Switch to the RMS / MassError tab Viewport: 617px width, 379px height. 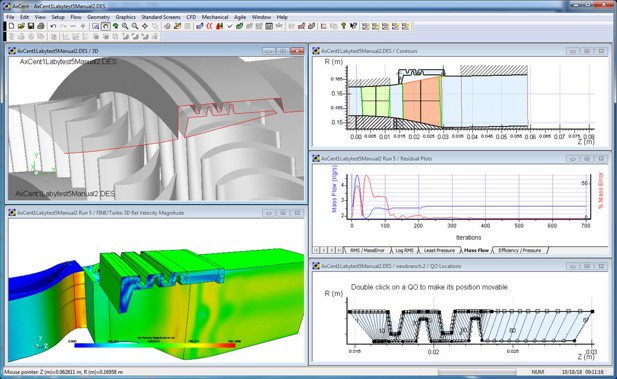(367, 250)
